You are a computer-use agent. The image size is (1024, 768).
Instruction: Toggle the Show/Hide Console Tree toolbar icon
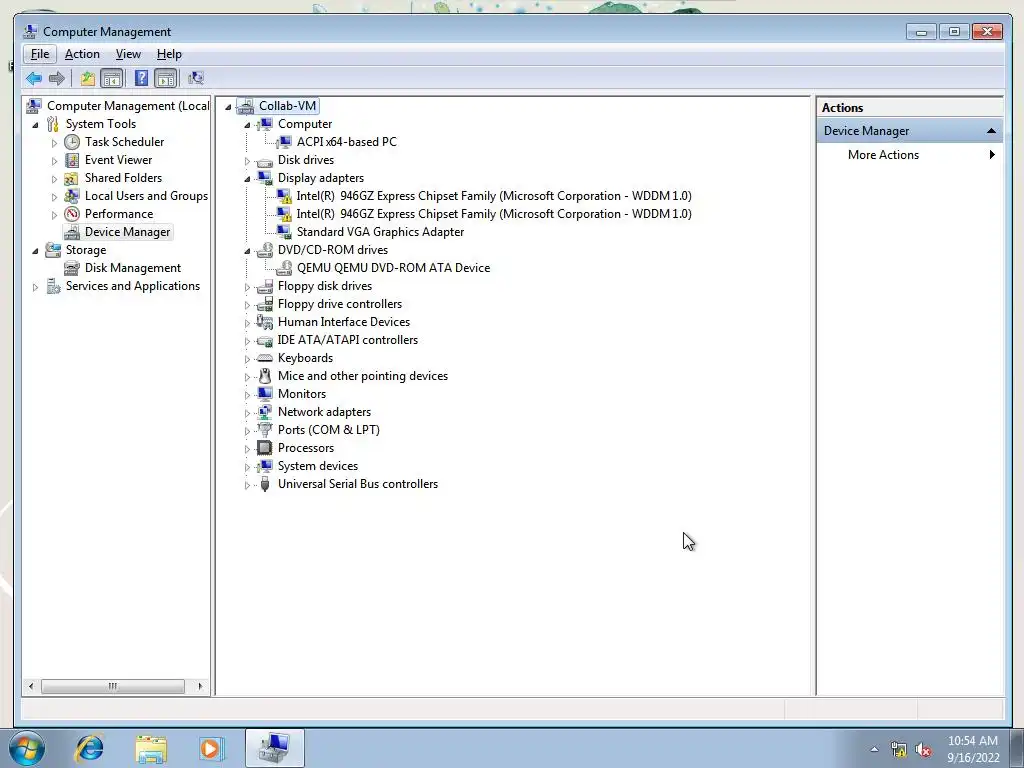pyautogui.click(x=112, y=79)
